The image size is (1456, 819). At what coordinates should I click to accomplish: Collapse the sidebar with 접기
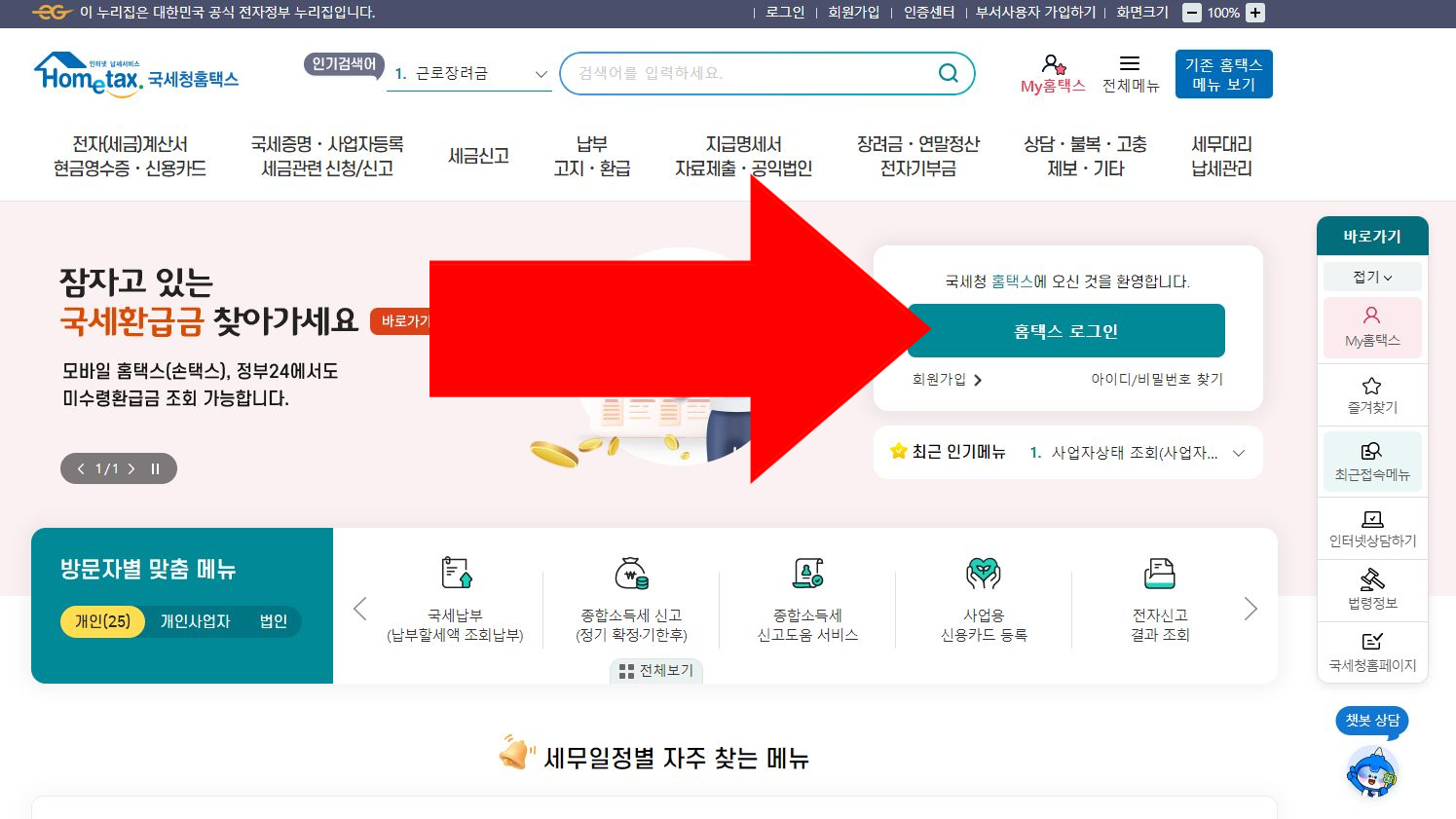click(x=1371, y=276)
